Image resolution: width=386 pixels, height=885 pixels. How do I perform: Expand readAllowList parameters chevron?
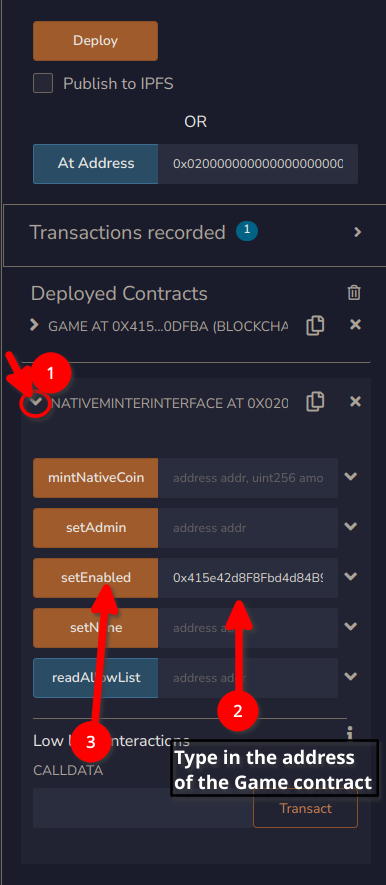[x=351, y=677]
